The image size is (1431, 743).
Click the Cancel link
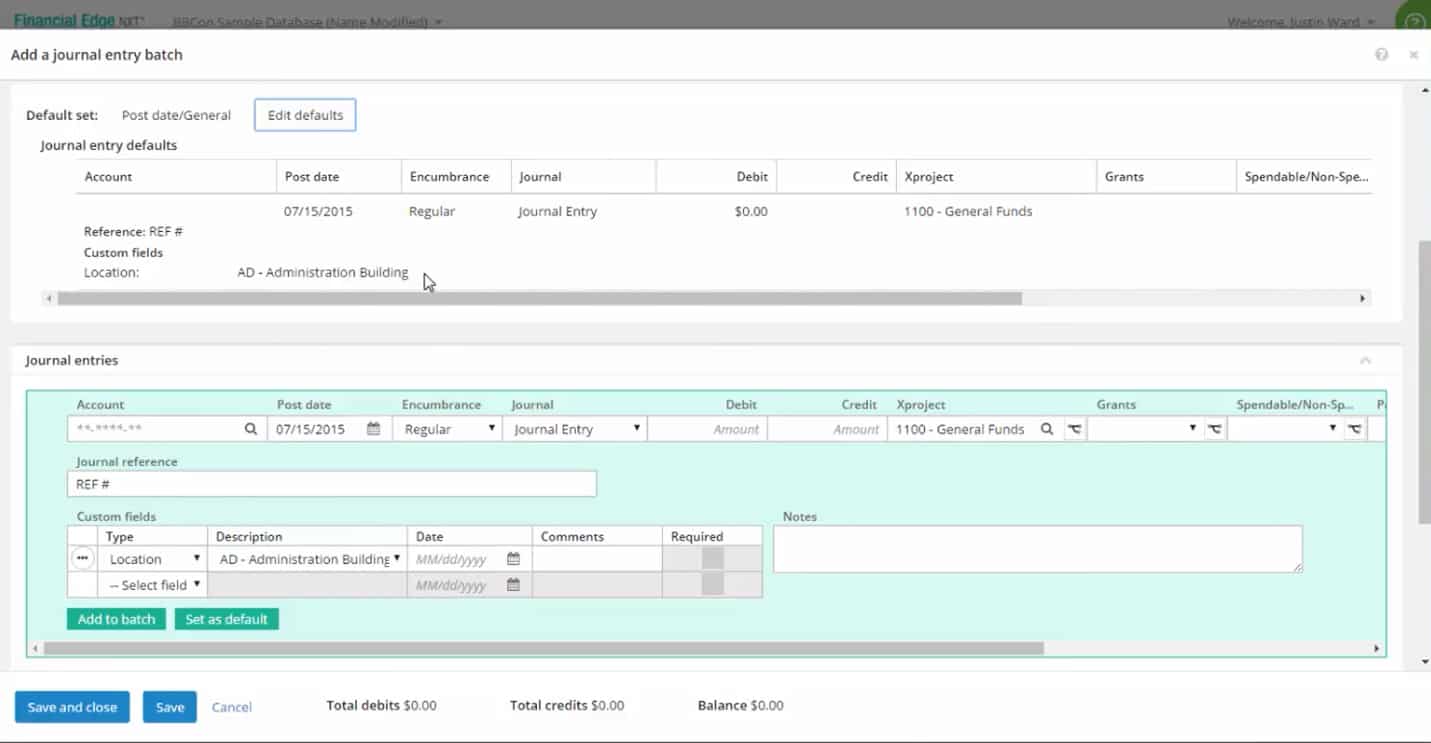[x=231, y=707]
